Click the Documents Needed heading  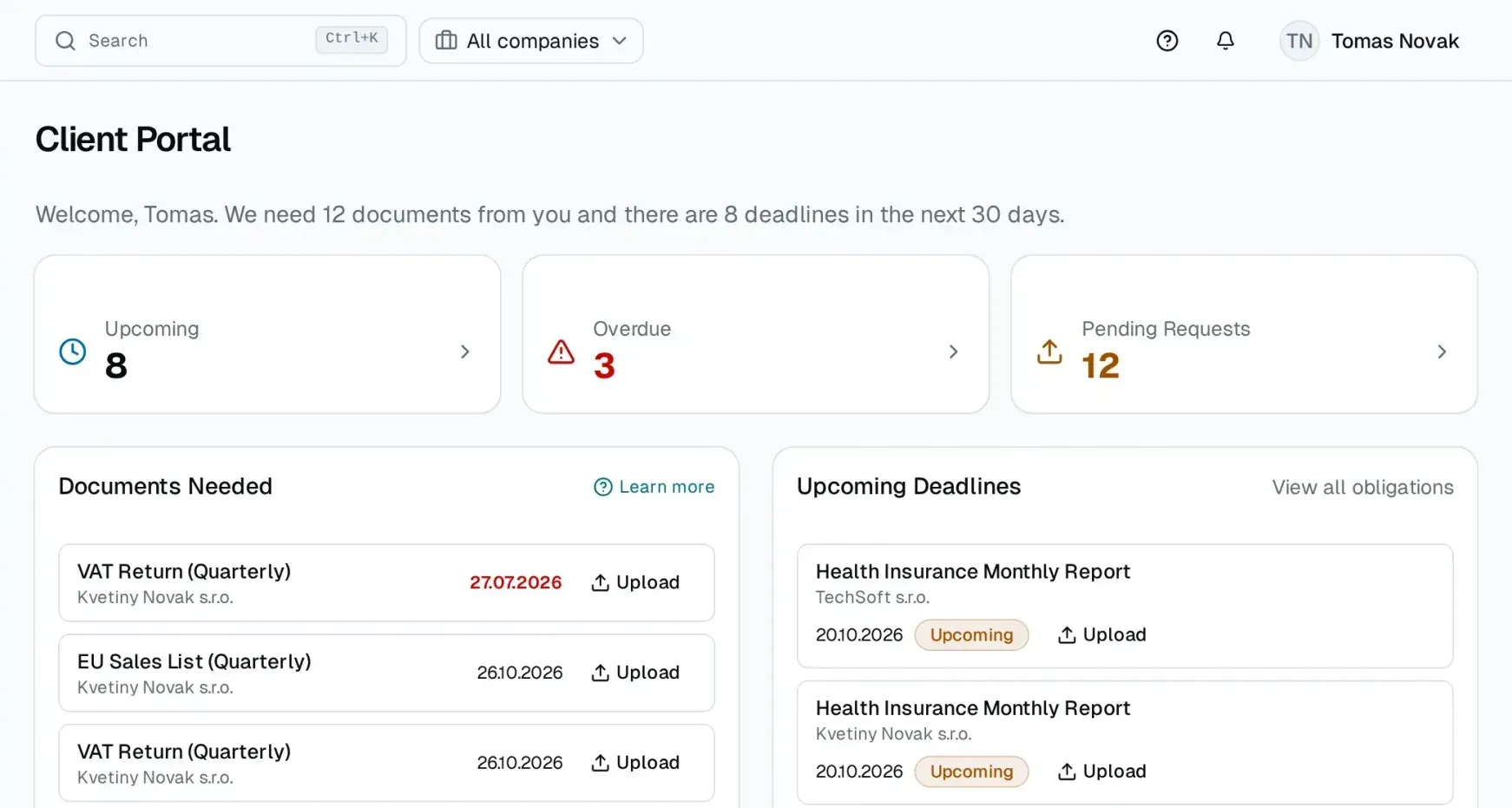coord(166,486)
